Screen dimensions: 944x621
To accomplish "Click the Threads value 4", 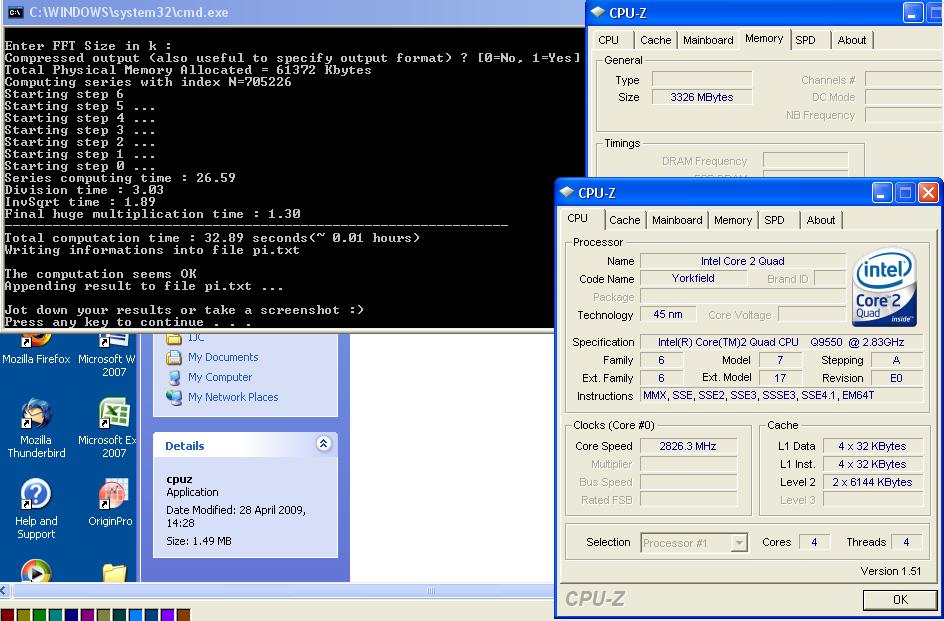I will point(906,542).
